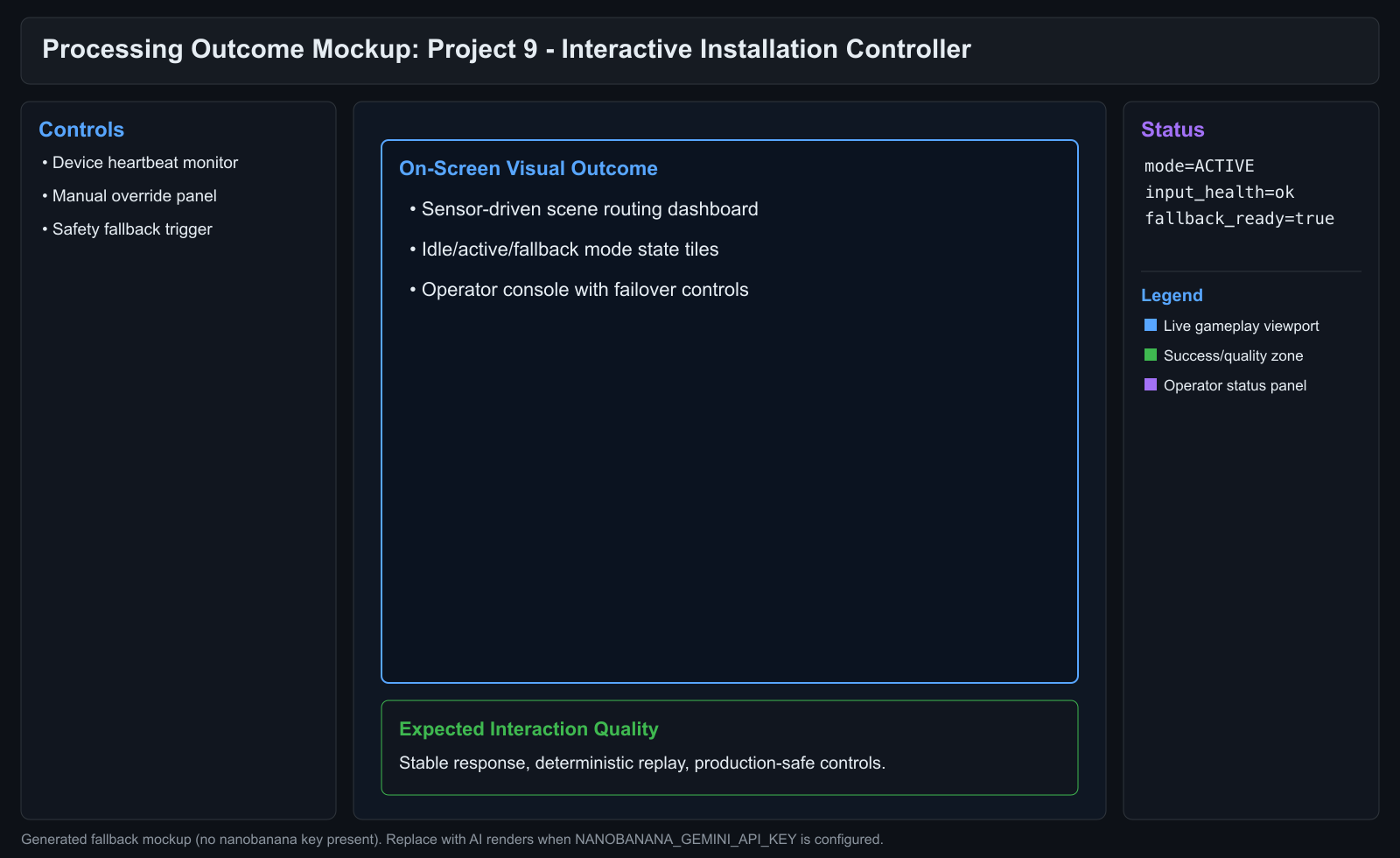Expand the Controls panel heading

pyautogui.click(x=80, y=129)
